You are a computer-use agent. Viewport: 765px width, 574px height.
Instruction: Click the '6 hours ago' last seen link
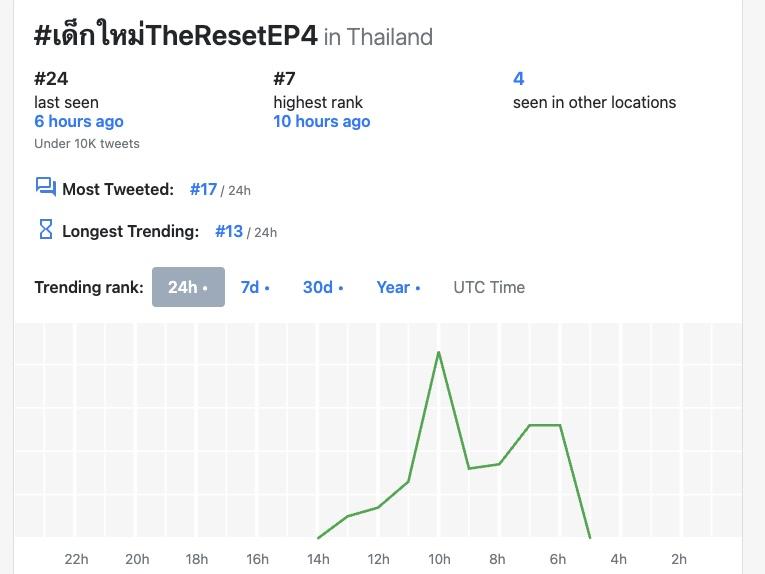[x=79, y=121]
